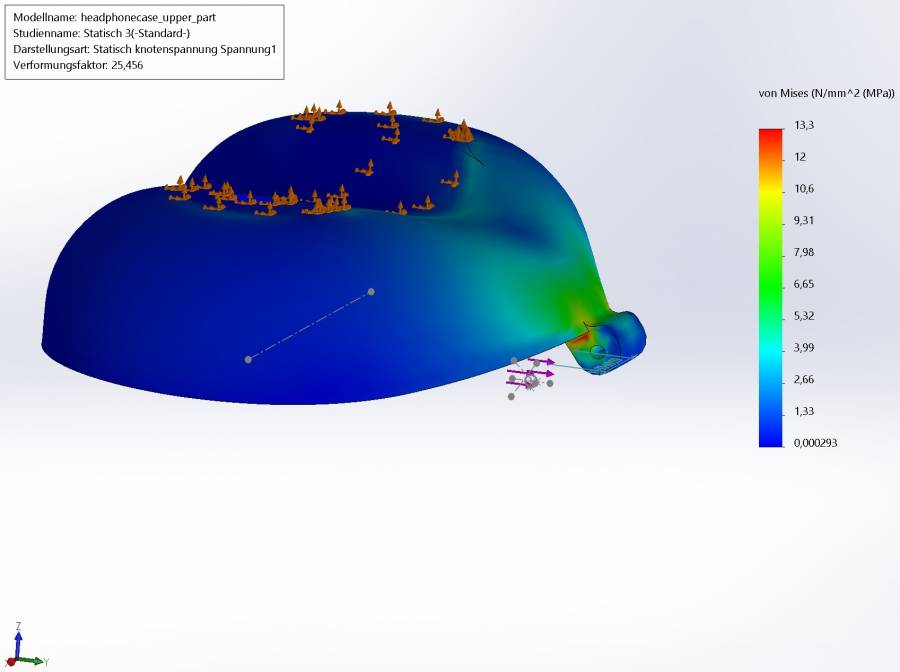This screenshot has width=900, height=672.
Task: Click the von Mises legend title
Action: (x=826, y=93)
